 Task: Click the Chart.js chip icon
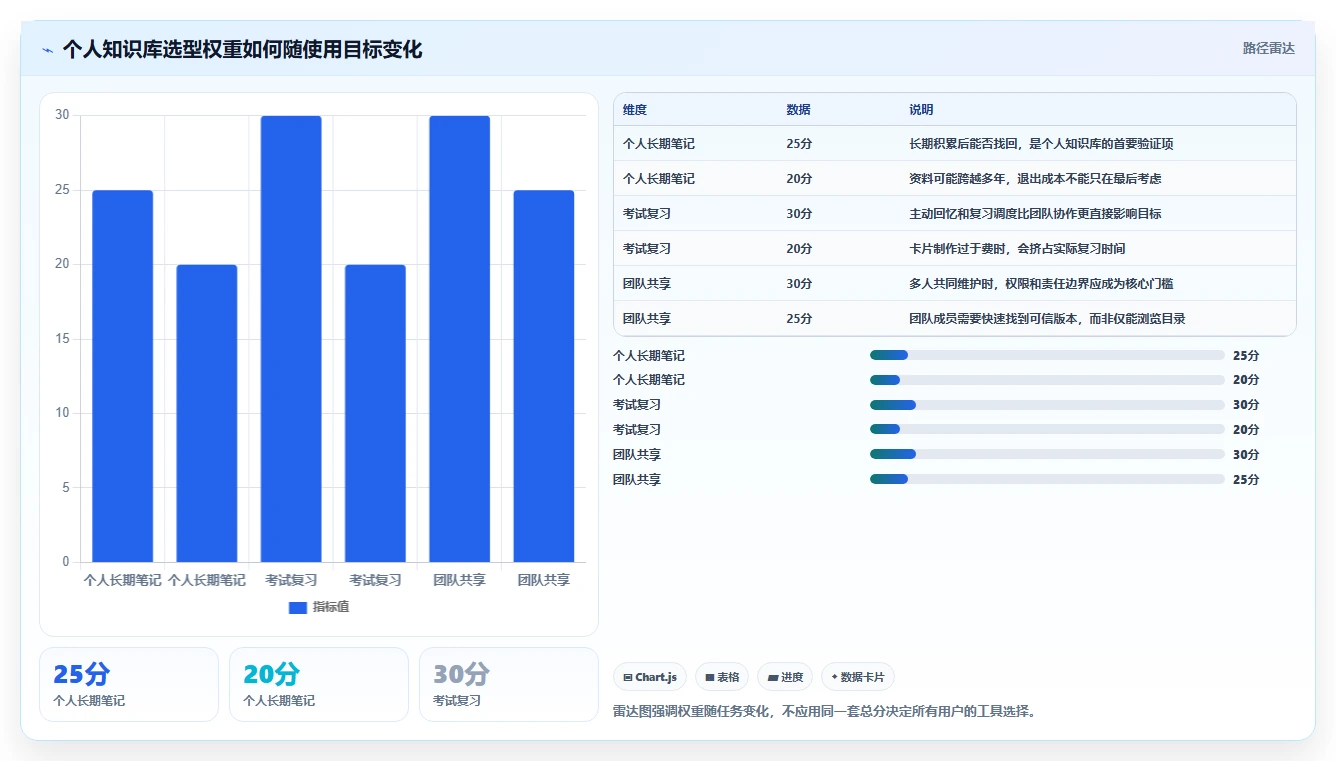pyautogui.click(x=627, y=677)
